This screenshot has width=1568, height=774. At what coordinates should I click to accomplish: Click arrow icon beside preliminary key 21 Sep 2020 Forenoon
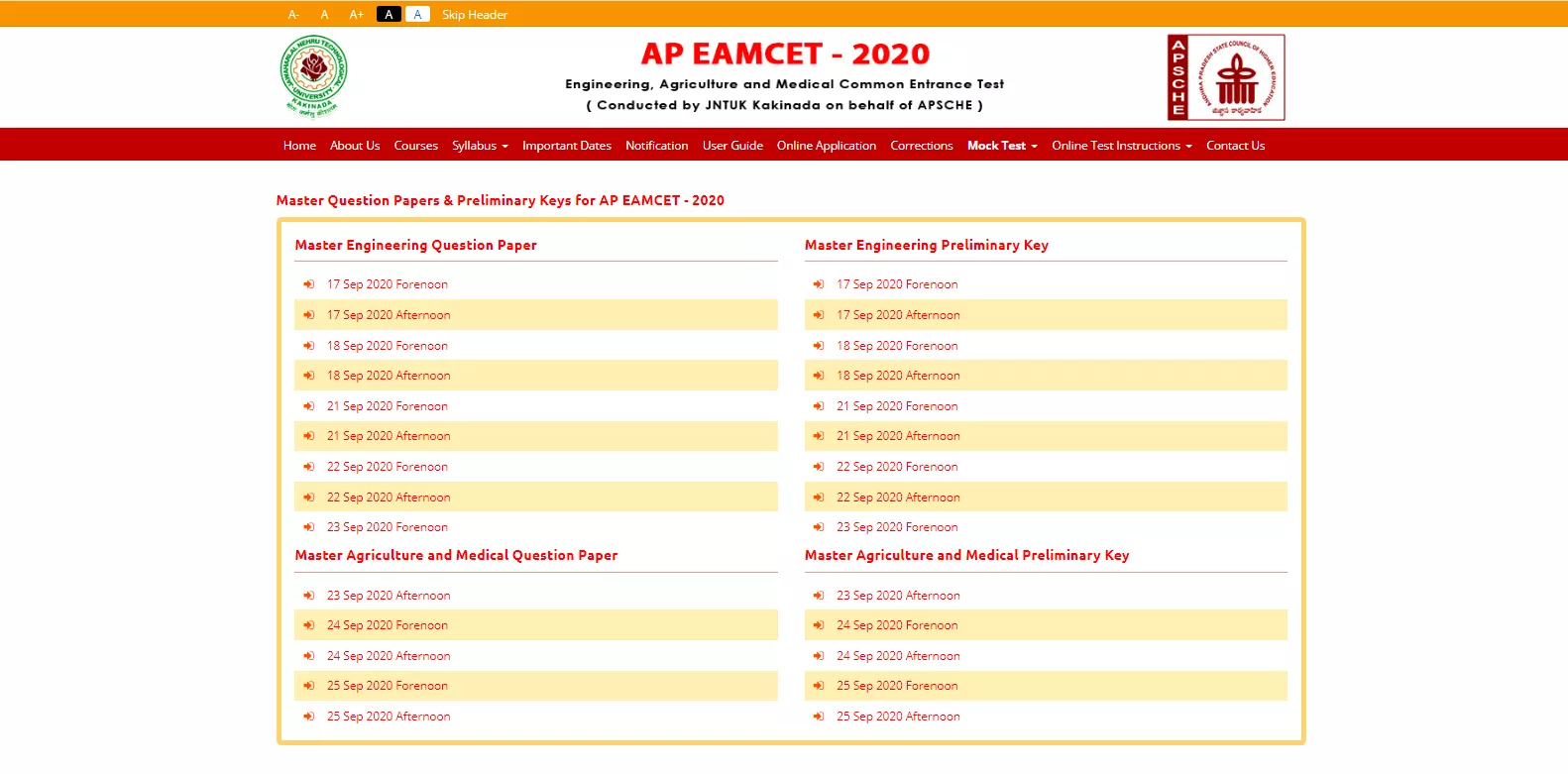point(819,406)
